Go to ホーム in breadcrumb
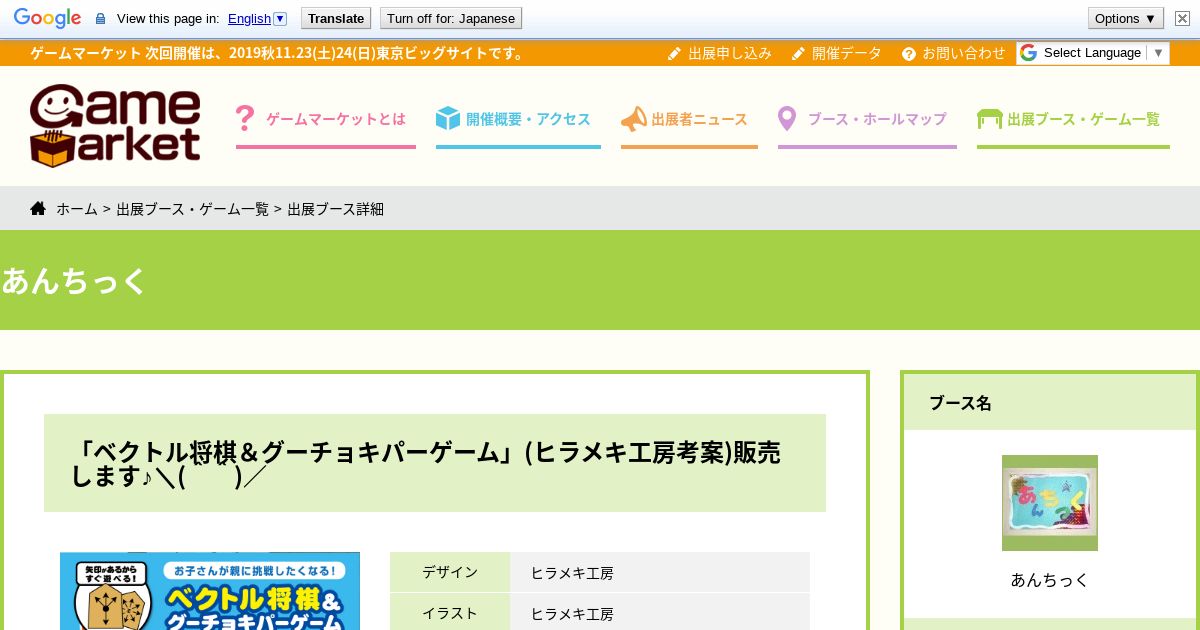 (x=77, y=209)
